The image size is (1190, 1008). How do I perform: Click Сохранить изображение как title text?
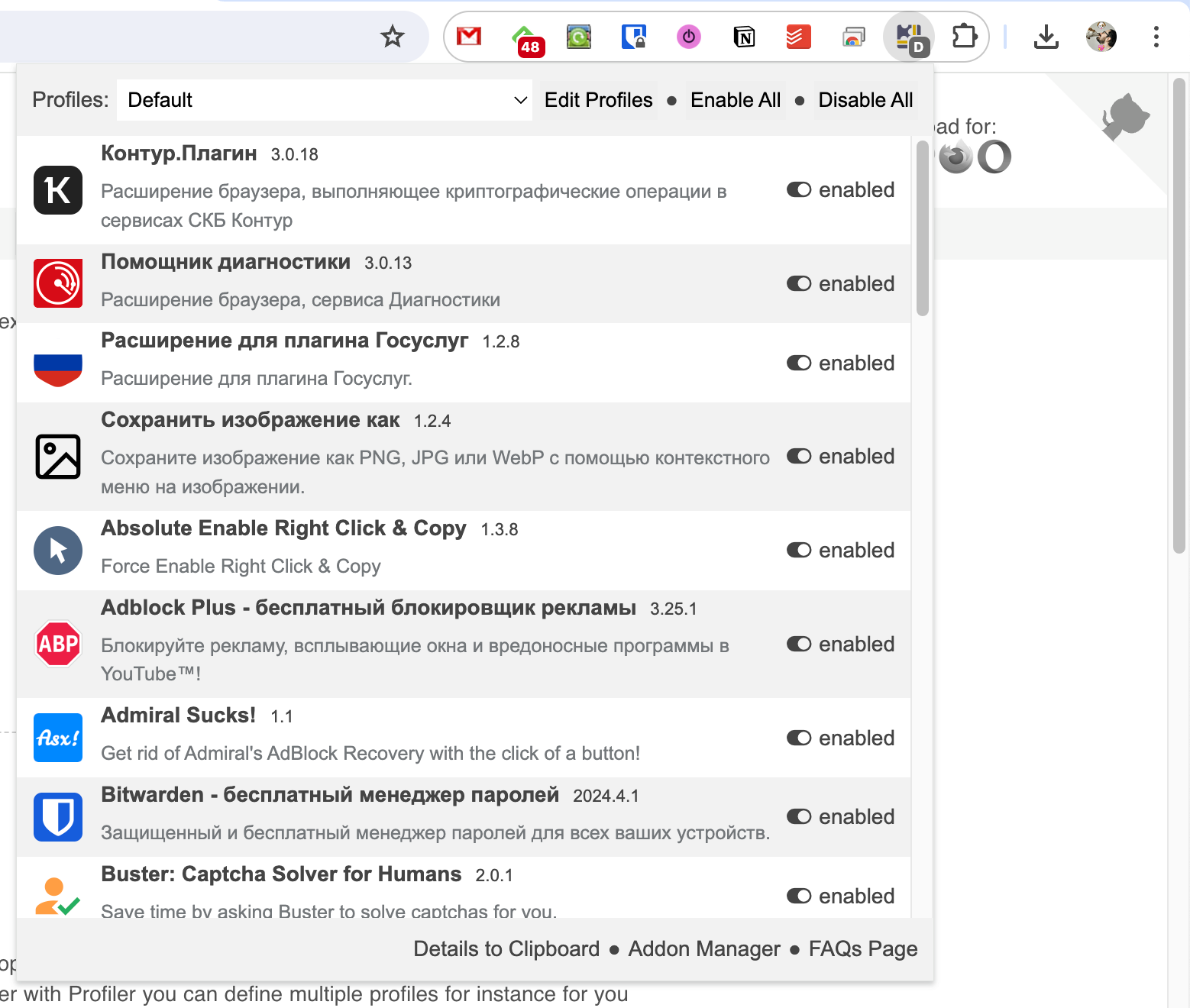251,420
